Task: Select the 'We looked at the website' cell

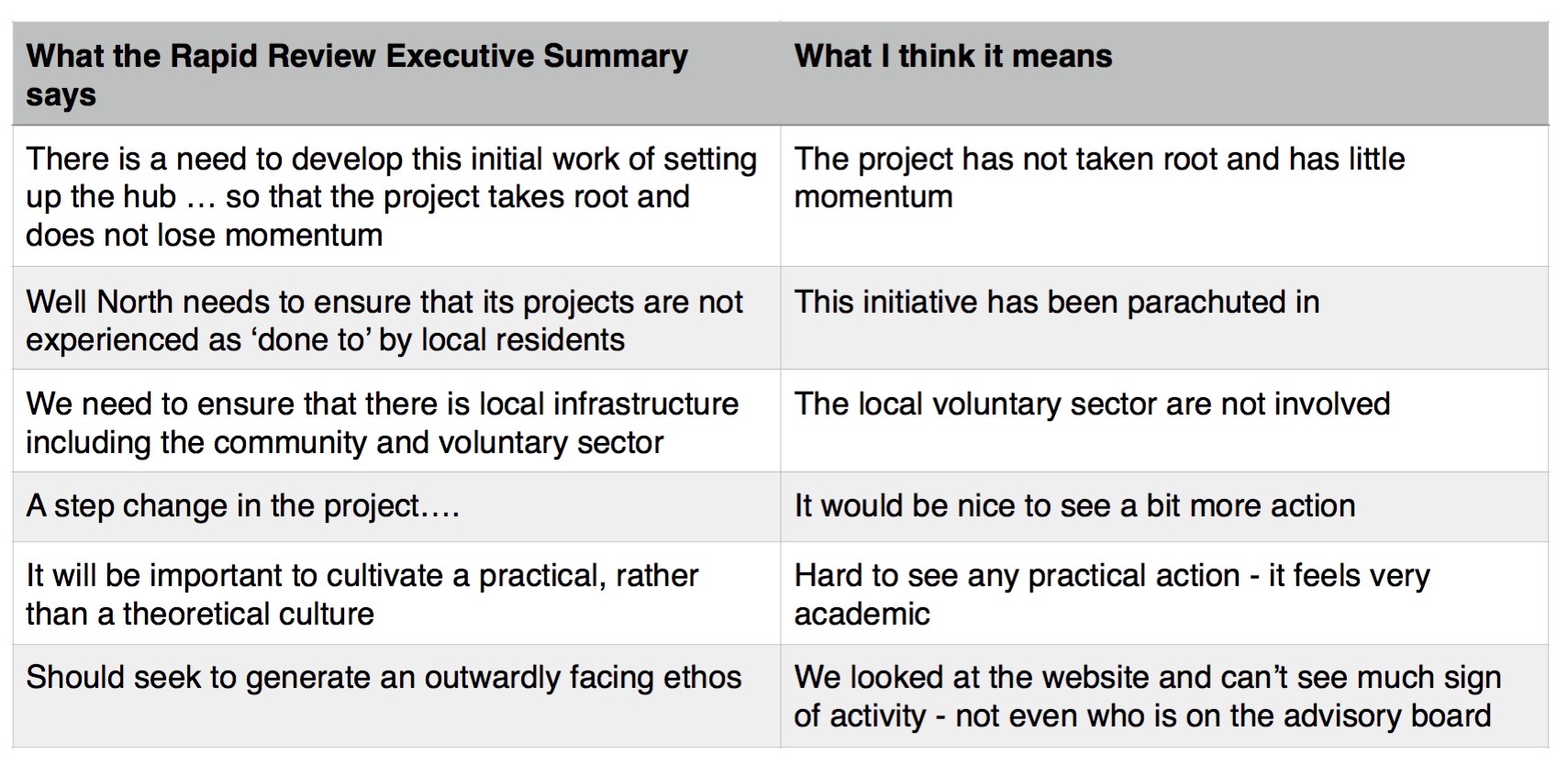Action: click(1147, 696)
